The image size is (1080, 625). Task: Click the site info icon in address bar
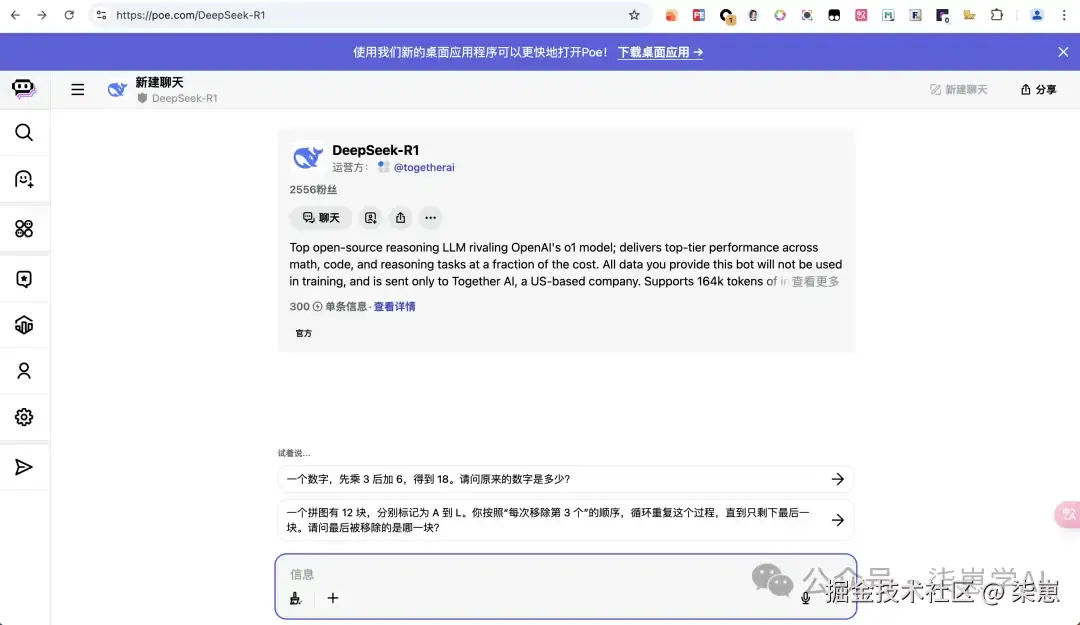click(101, 15)
